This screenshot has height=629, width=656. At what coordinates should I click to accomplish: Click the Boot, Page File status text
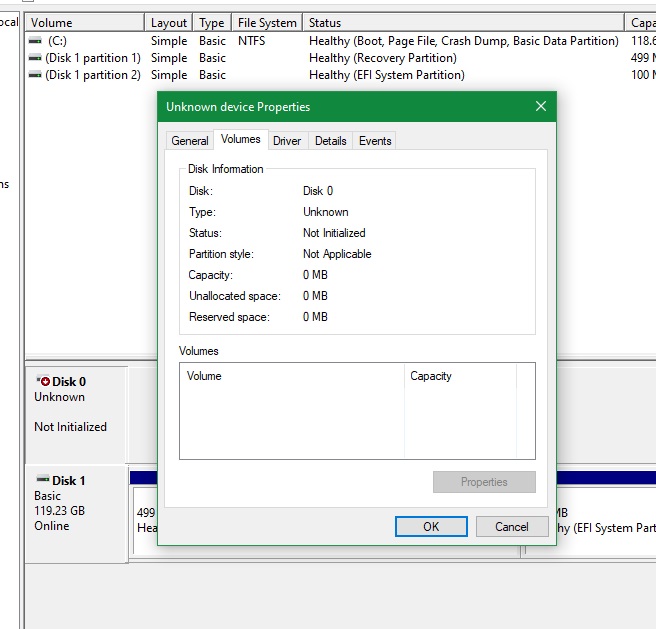click(464, 41)
